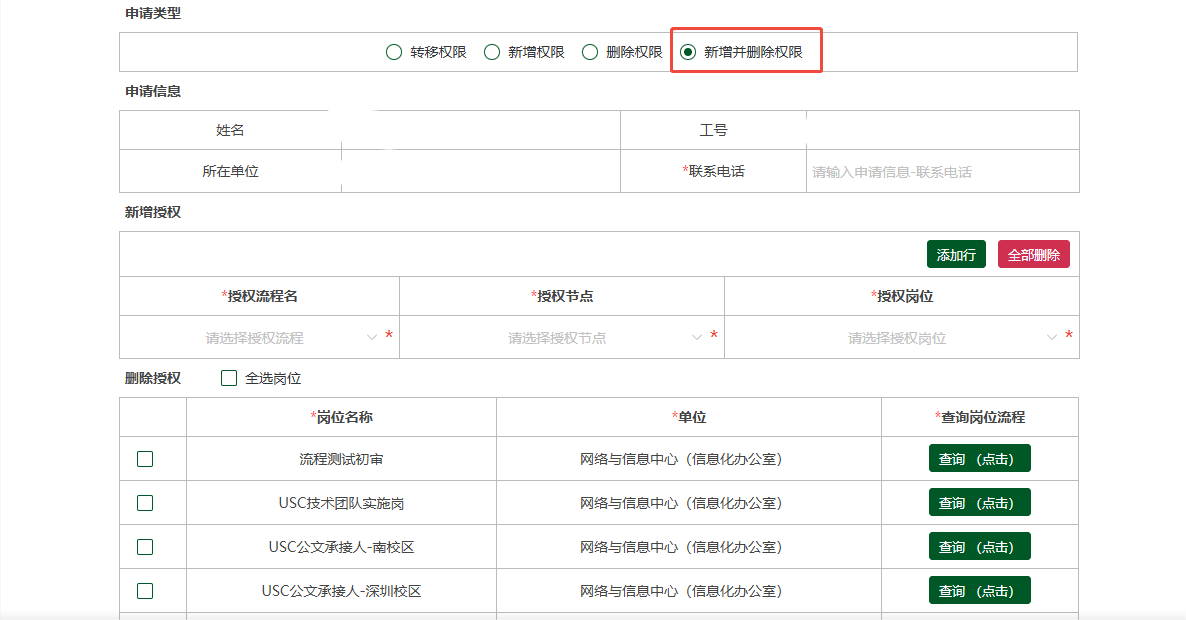The height and width of the screenshot is (620, 1186).
Task: Click the green 添加行 button
Action: (x=956, y=255)
